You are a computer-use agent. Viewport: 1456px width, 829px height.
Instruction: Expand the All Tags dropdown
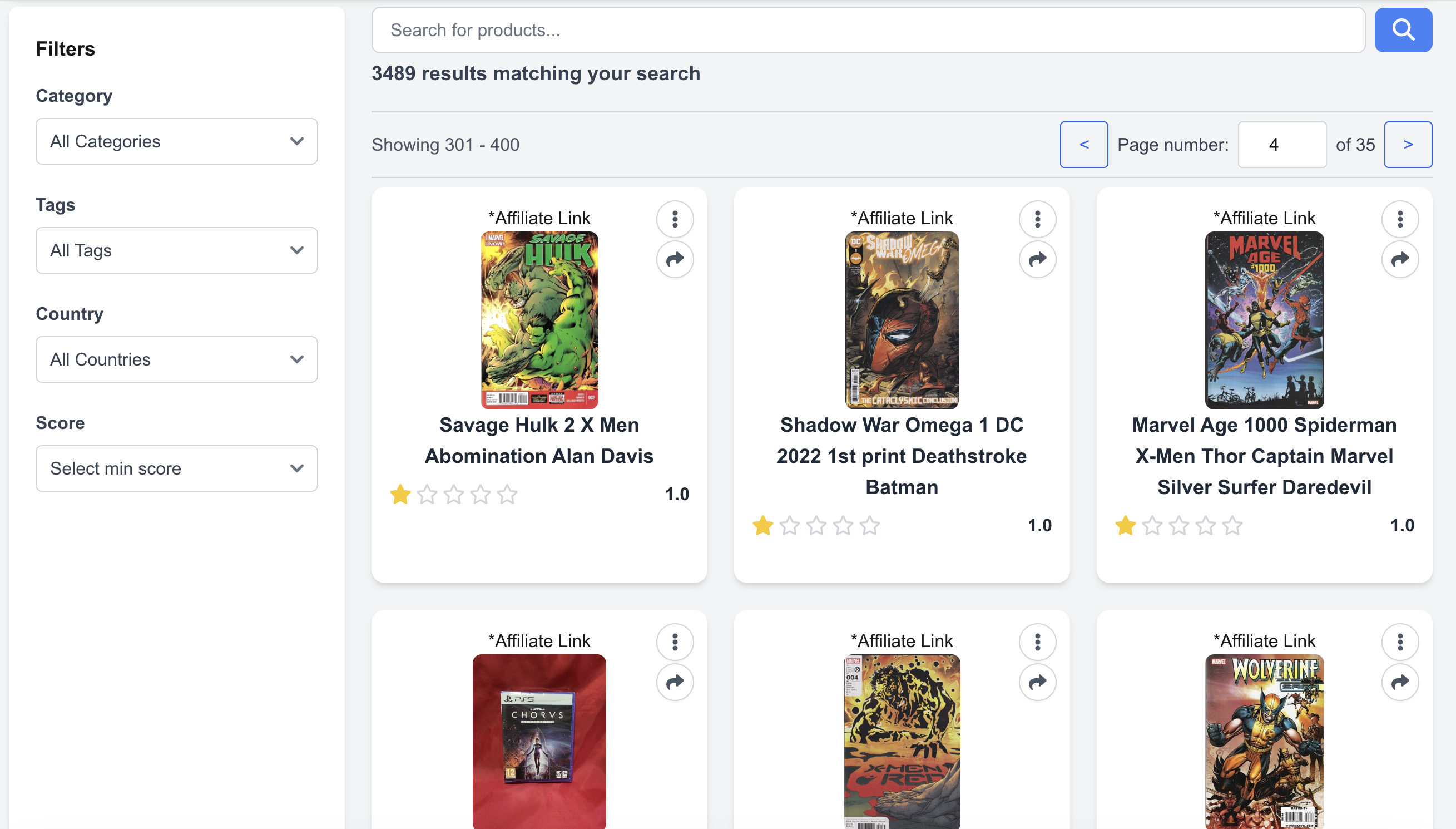(176, 250)
